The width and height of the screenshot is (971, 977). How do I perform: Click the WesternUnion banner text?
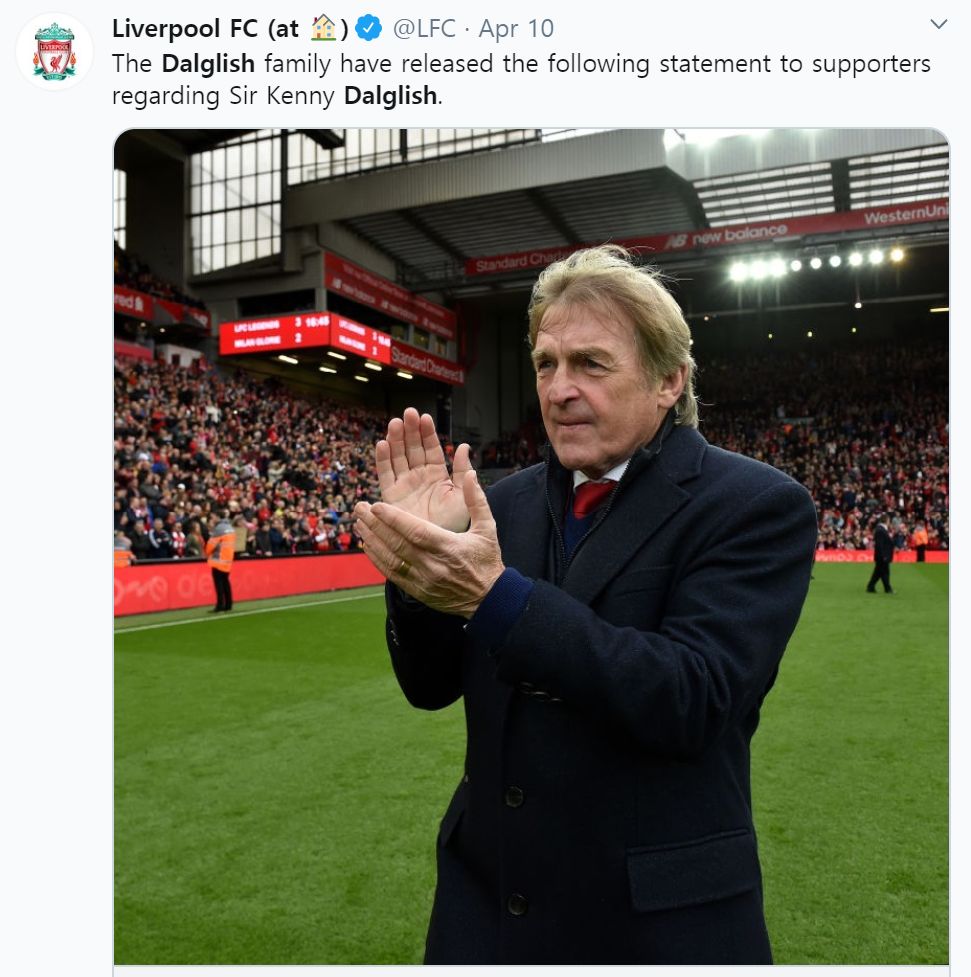point(905,215)
